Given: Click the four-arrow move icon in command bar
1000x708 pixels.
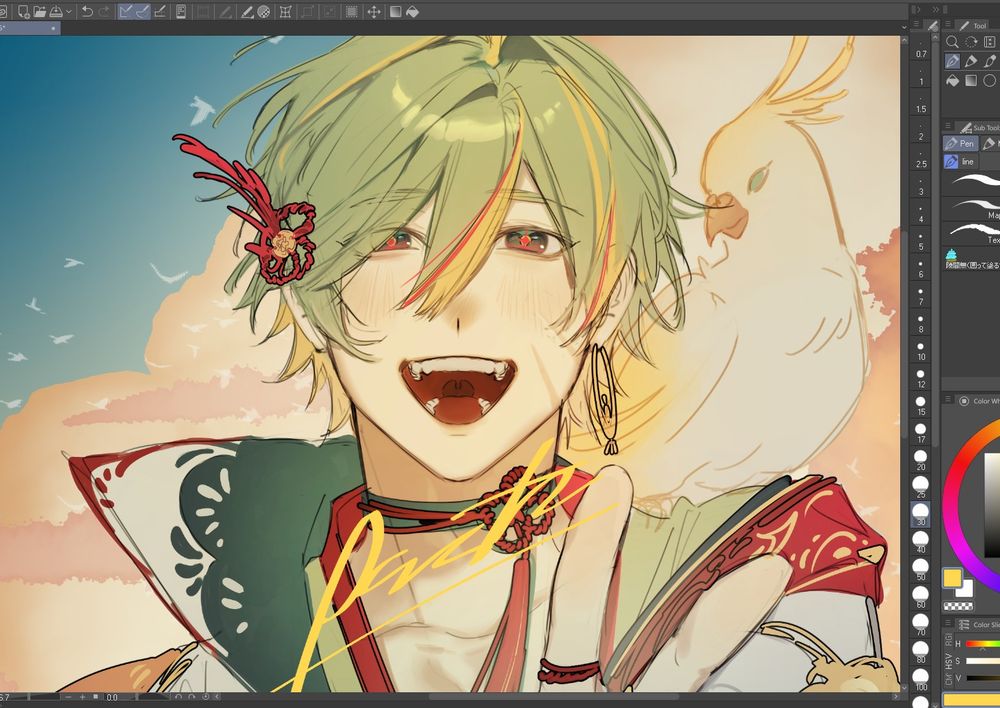Looking at the screenshot, I should coord(374,11).
